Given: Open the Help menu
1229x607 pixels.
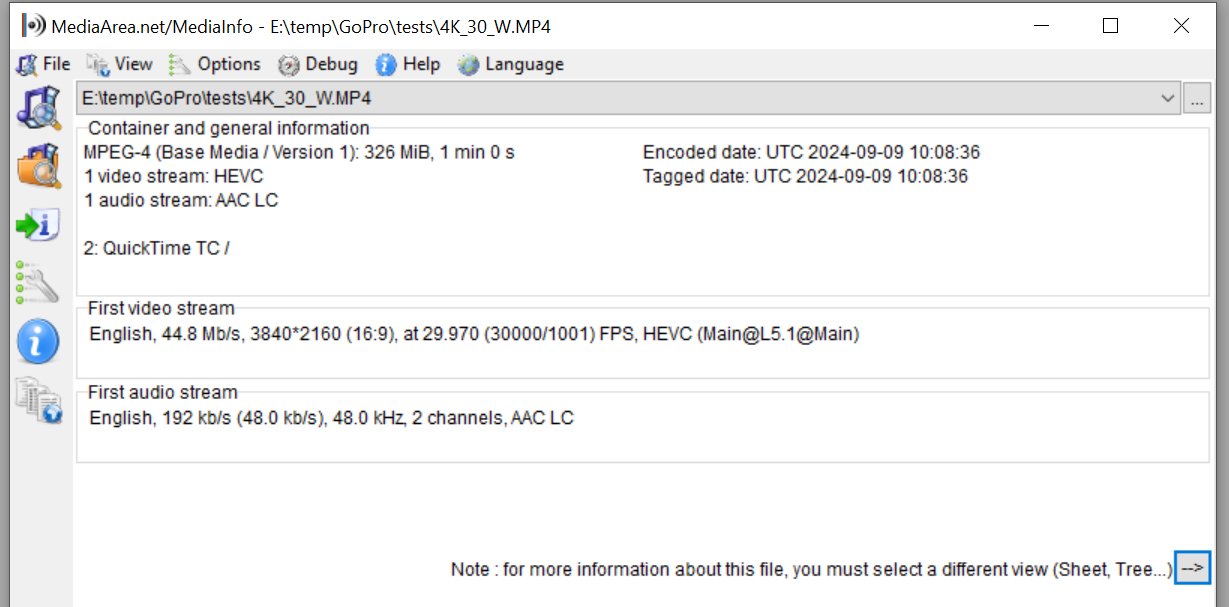Looking at the screenshot, I should pyautogui.click(x=408, y=64).
